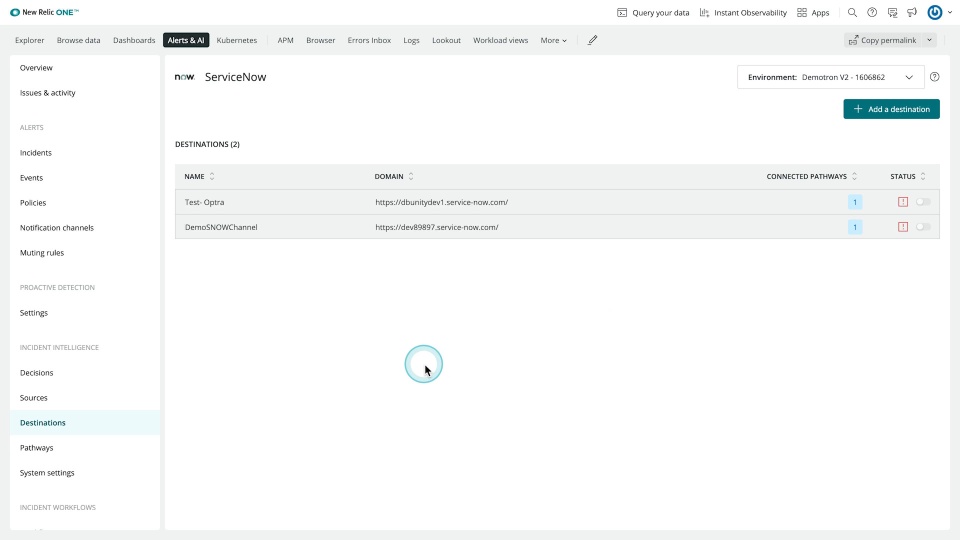Click the dbunitydev1.service-now.com domain
Viewport: 960px width, 540px height.
pos(441,202)
